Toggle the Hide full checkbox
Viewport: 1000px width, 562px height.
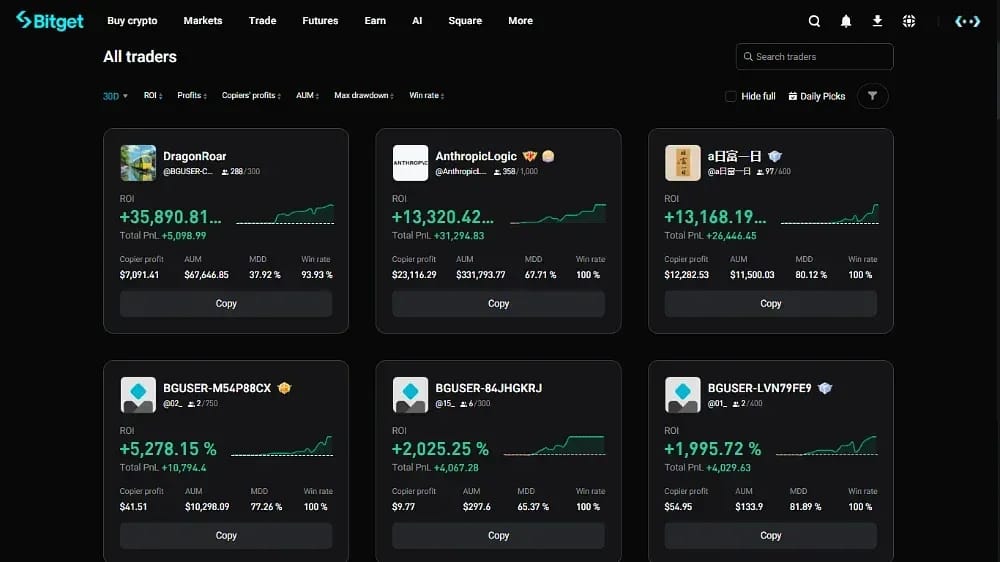[731, 96]
